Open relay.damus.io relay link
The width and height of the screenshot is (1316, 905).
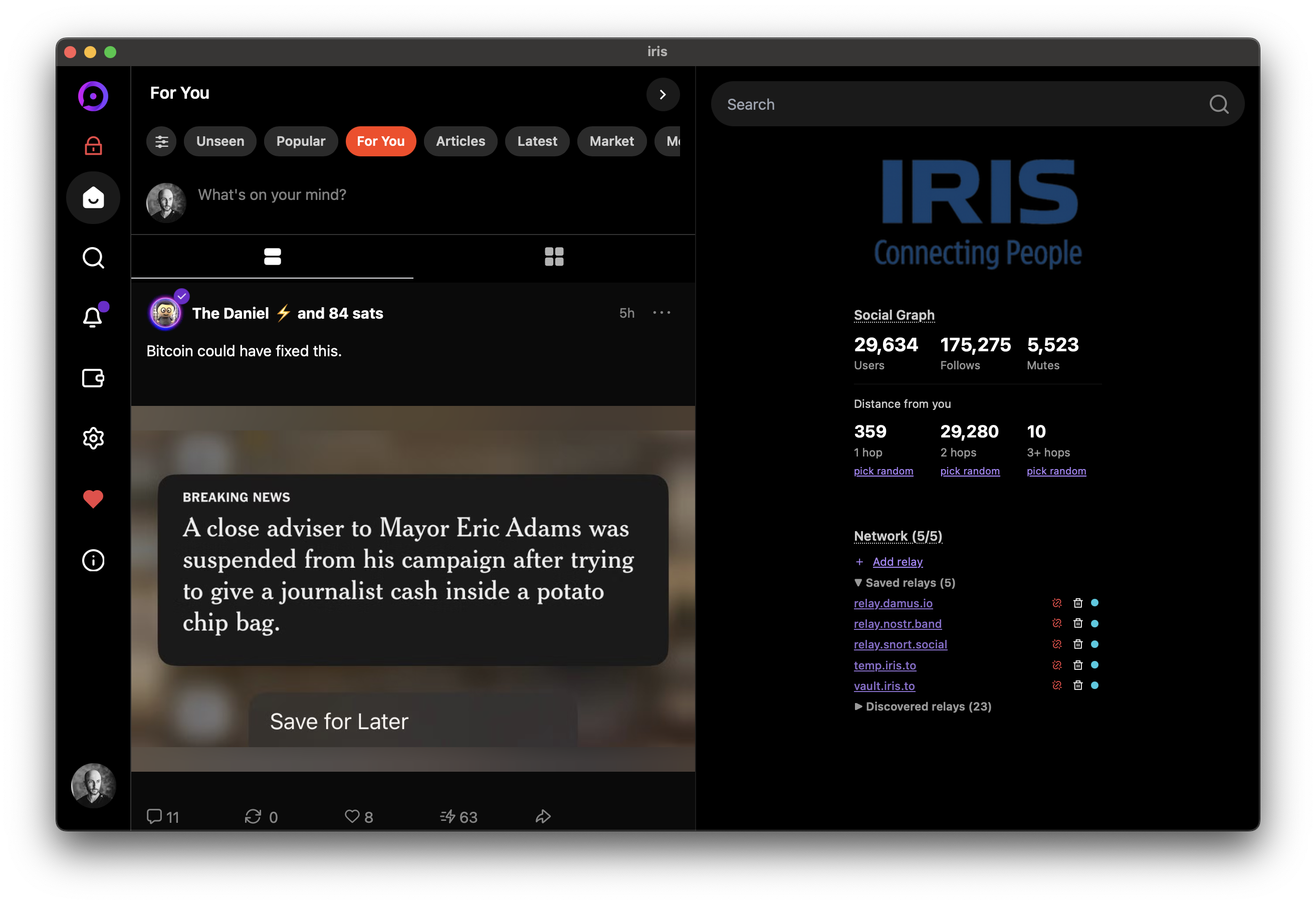(x=893, y=603)
